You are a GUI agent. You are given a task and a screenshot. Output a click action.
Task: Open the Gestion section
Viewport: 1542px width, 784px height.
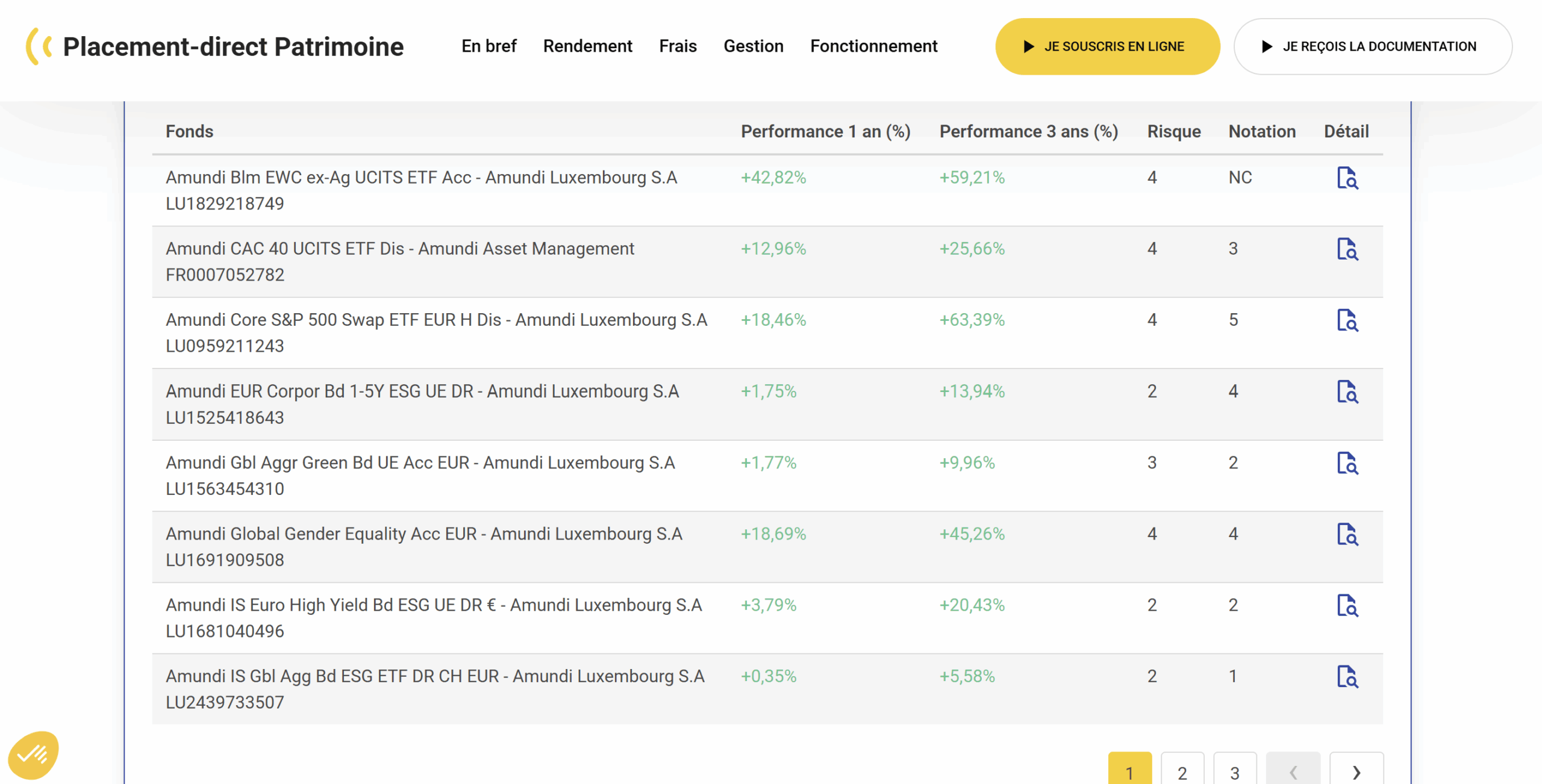[x=754, y=46]
